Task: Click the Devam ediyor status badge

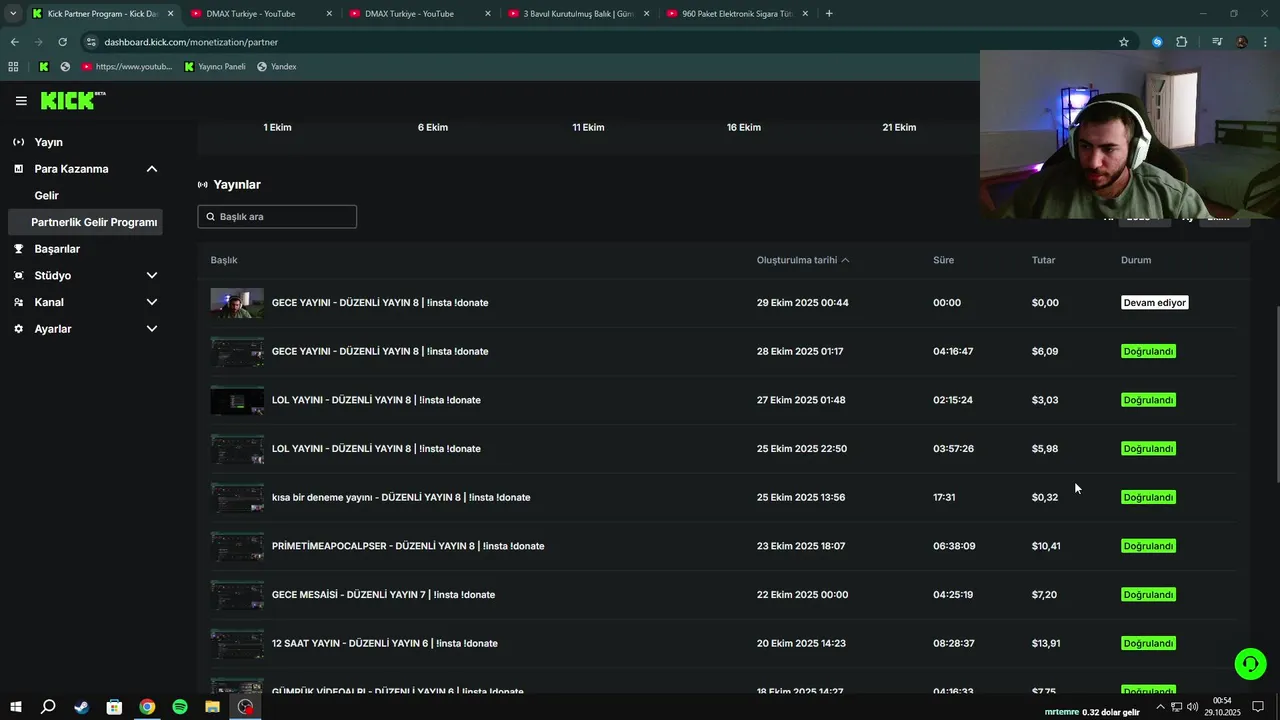Action: pos(1155,303)
